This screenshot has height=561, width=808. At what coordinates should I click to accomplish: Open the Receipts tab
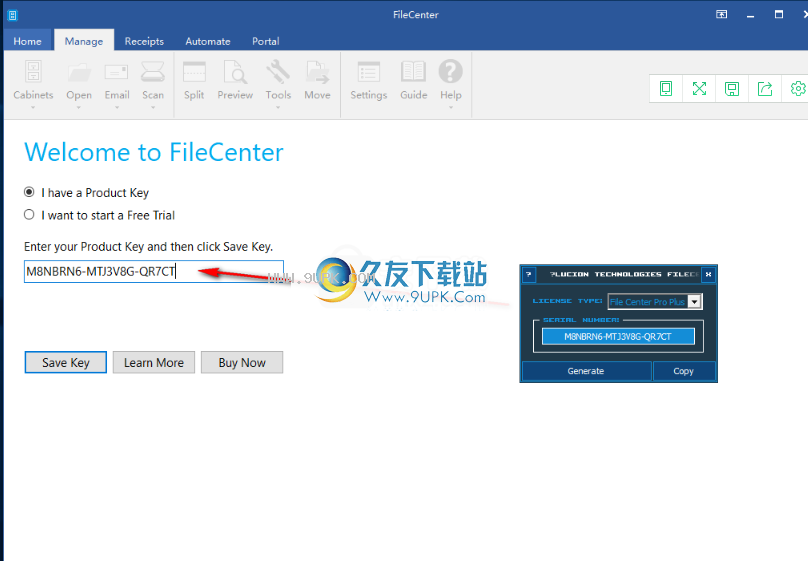144,41
